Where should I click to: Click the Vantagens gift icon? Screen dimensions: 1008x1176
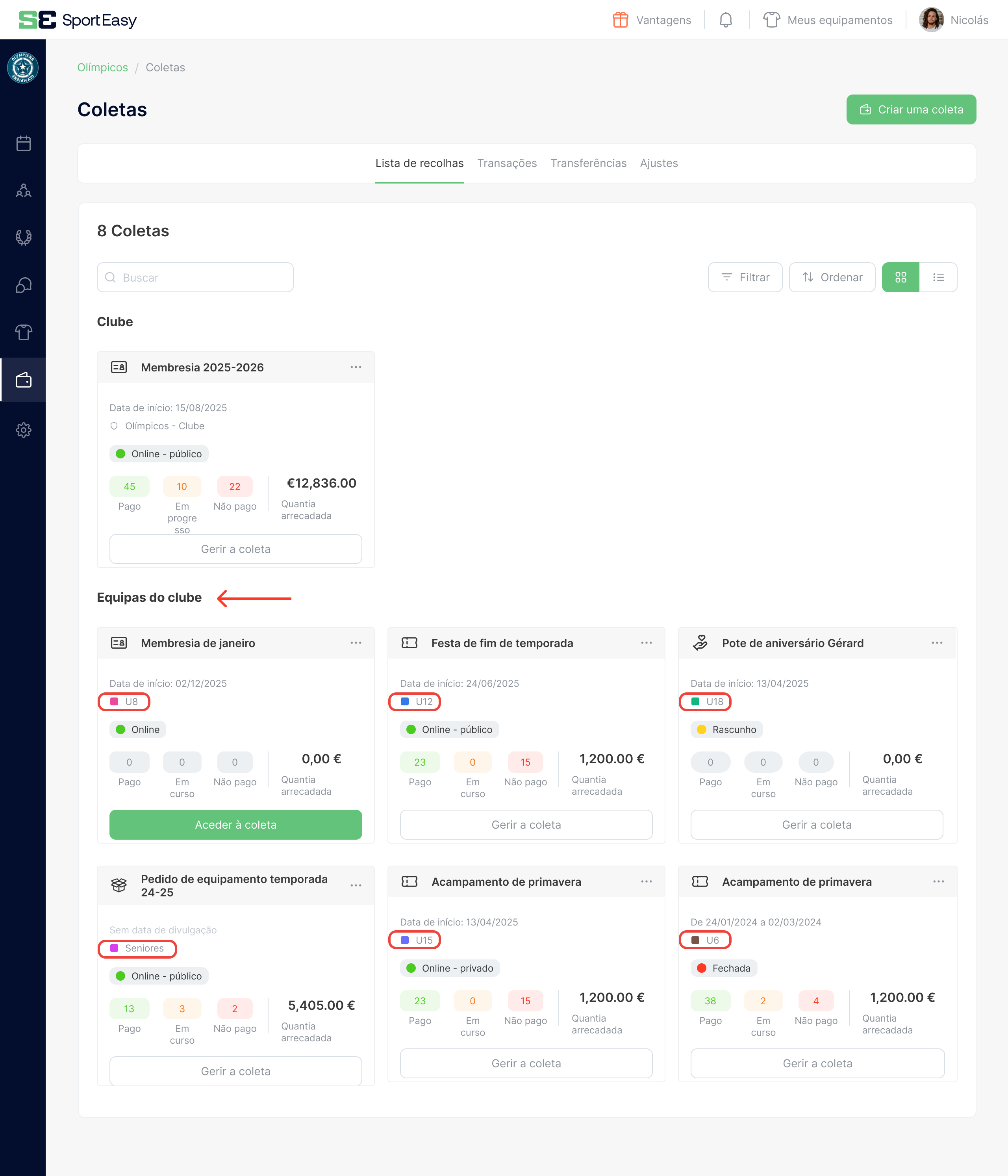(x=621, y=19)
